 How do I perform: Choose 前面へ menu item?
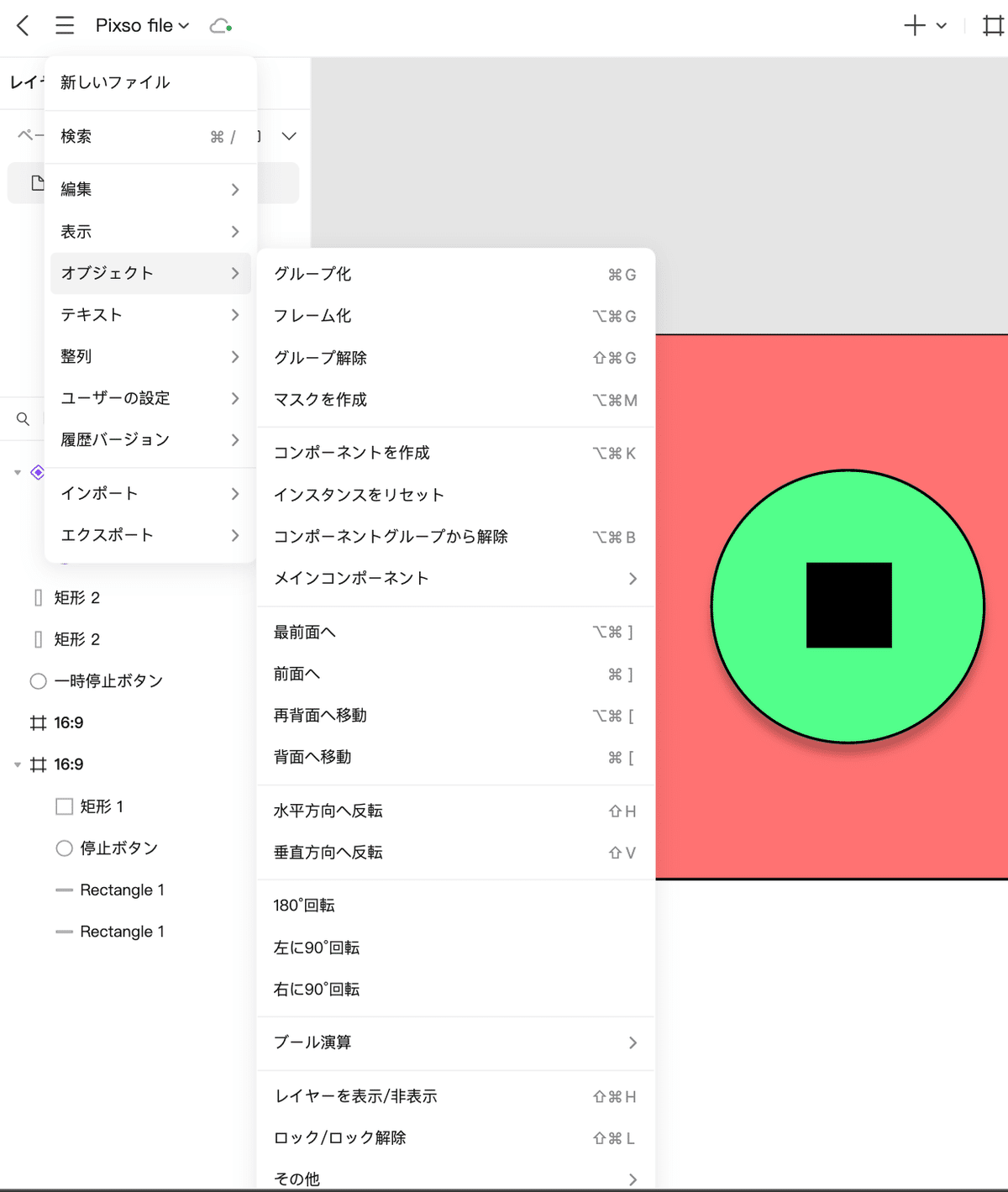point(455,674)
